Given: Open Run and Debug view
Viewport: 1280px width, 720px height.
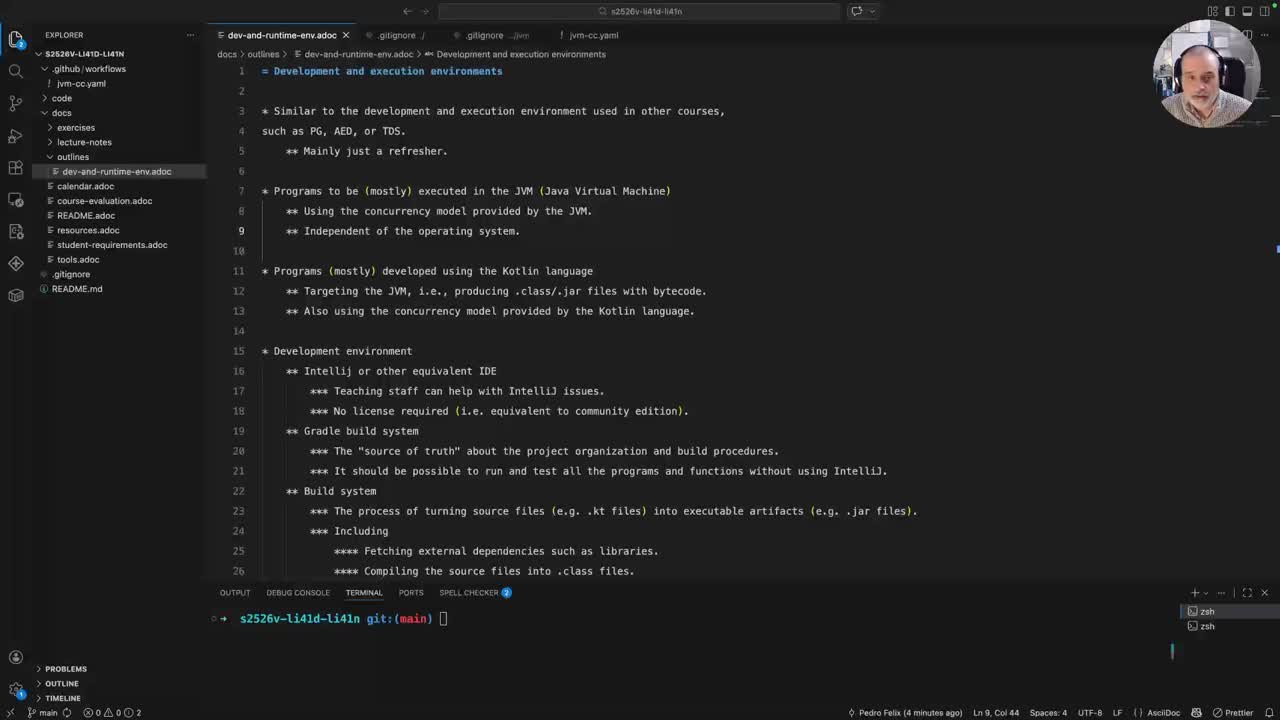Looking at the screenshot, I should pos(15,135).
